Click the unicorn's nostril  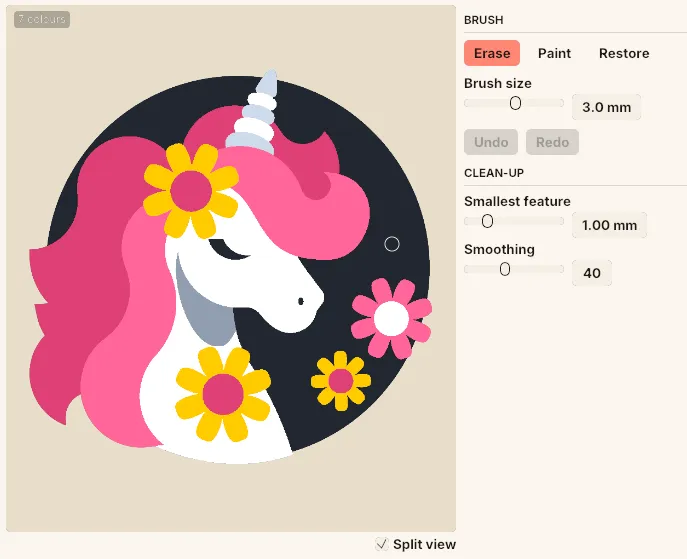pyautogui.click(x=301, y=301)
